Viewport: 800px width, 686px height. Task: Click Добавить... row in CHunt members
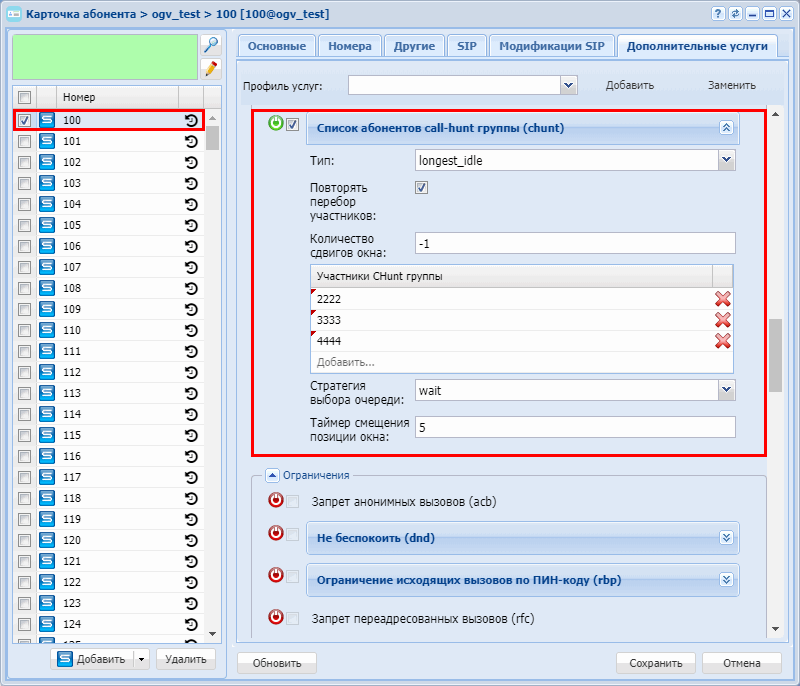pyautogui.click(x=521, y=362)
